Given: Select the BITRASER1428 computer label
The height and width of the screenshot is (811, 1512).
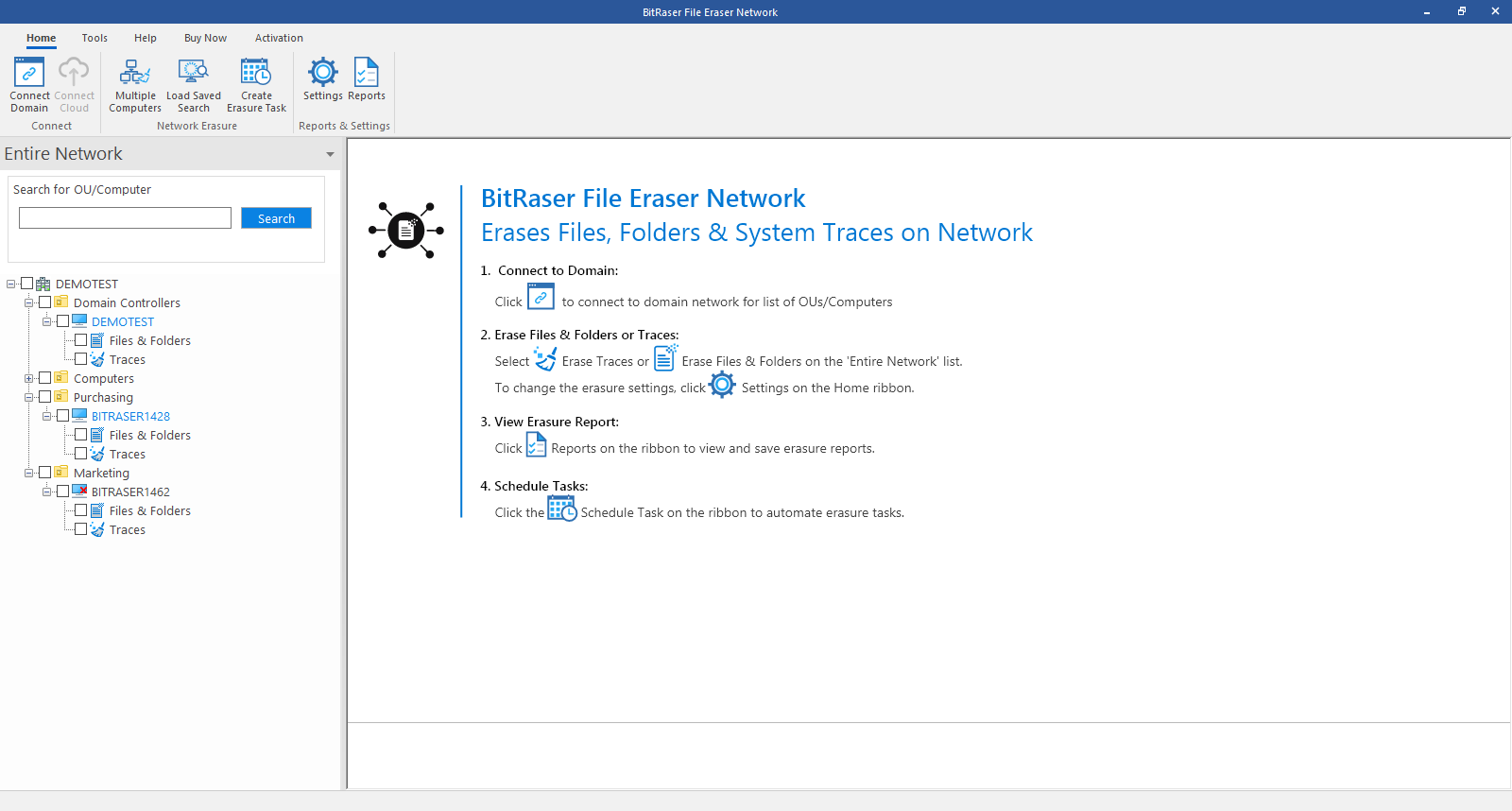Looking at the screenshot, I should point(130,416).
